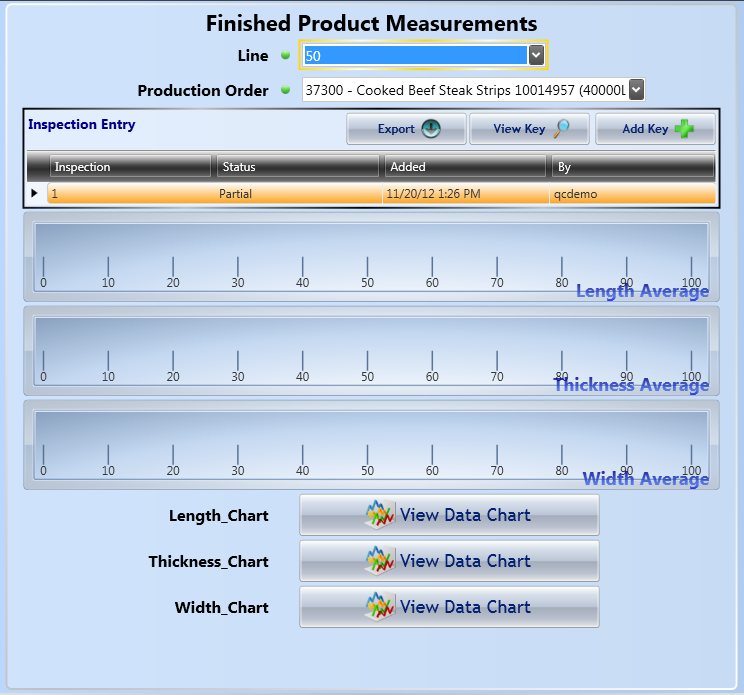Click the View Key magnifier icon

click(562, 129)
